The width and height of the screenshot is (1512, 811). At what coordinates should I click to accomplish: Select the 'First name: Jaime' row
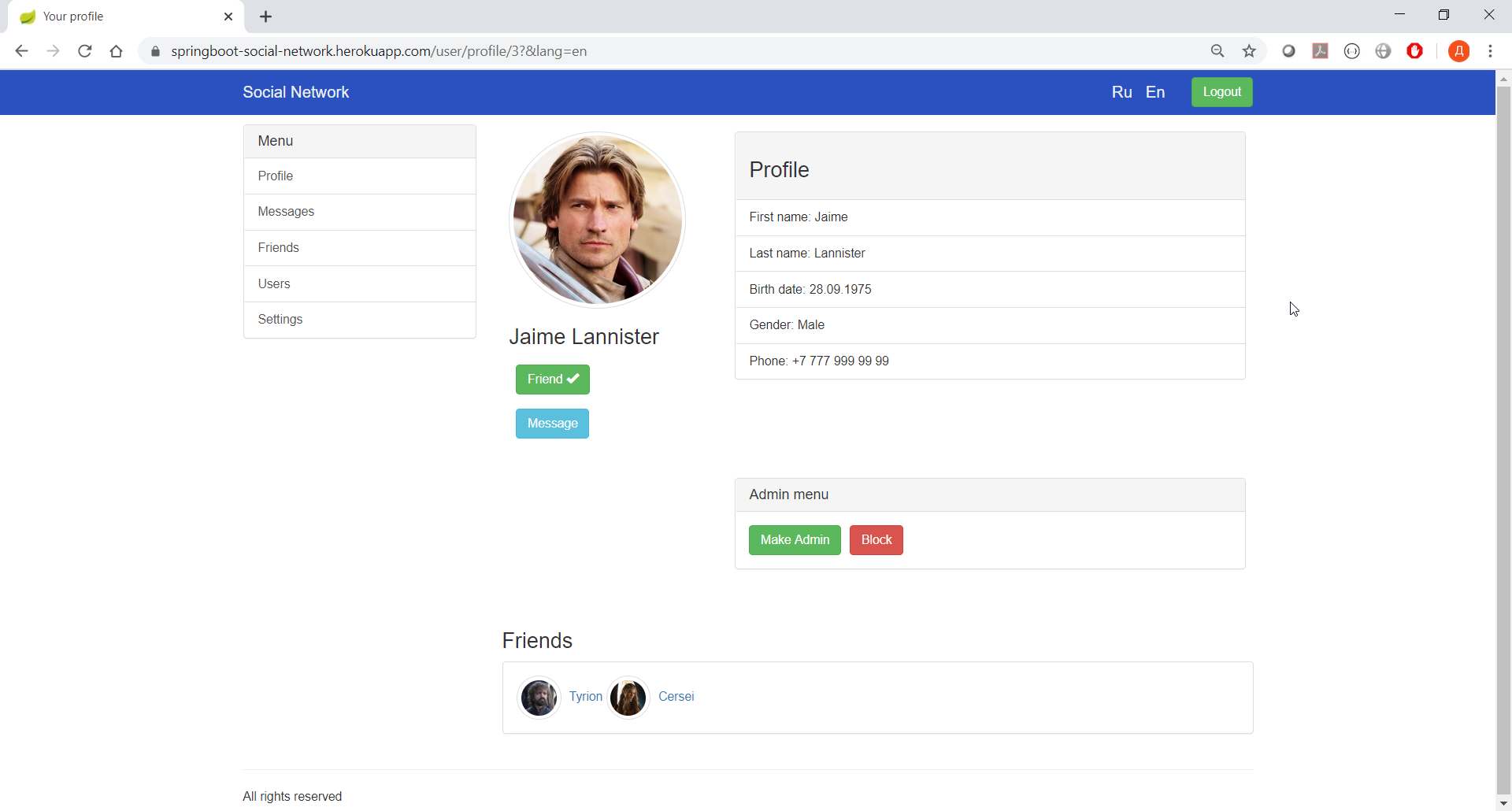[x=990, y=217]
